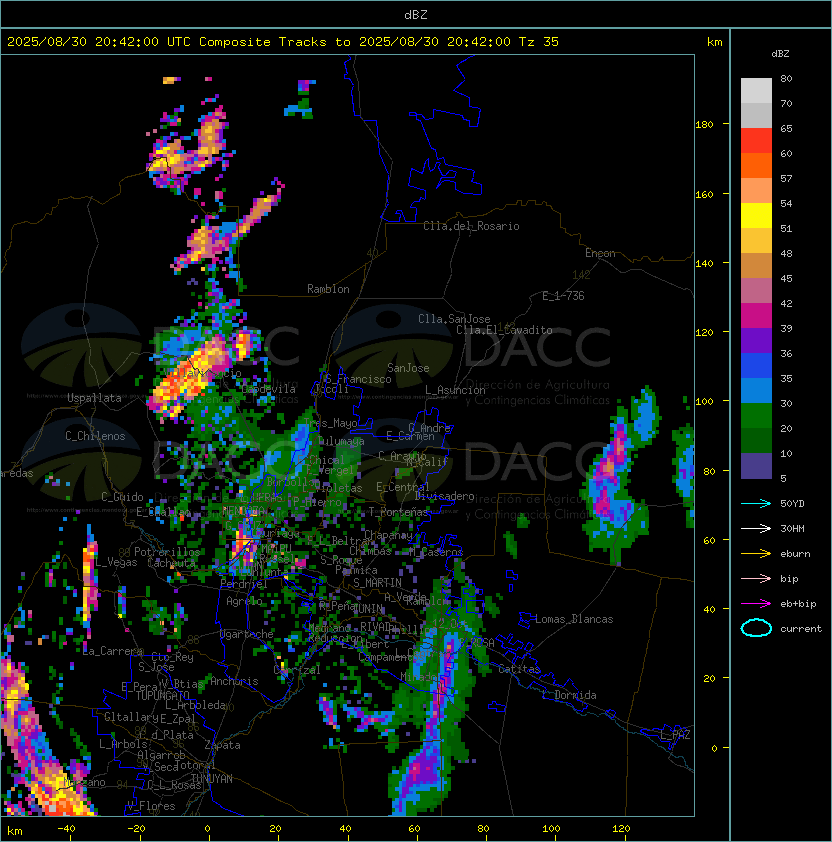Click the 'Tres_Mayo' place label

(330, 423)
